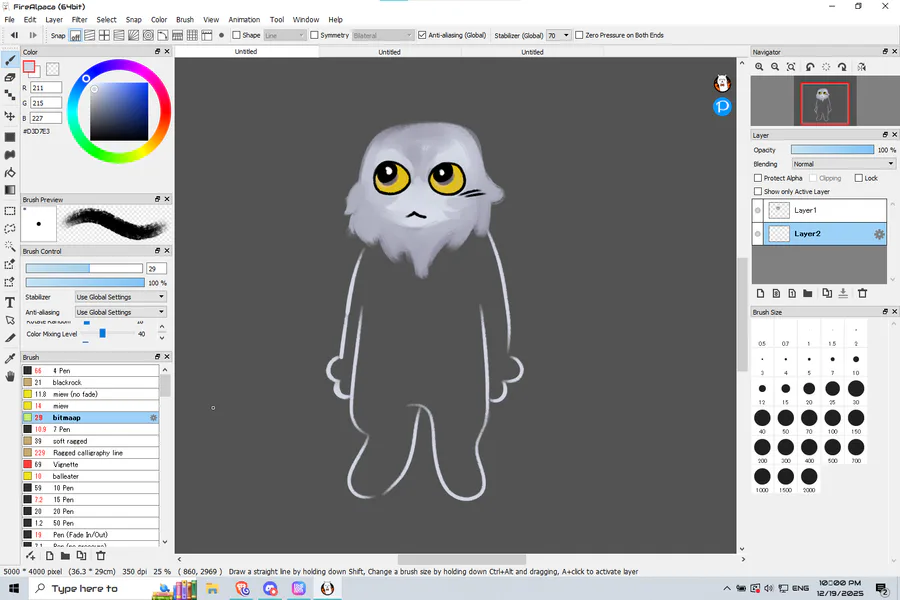Open the Window menu
900x600 pixels.
click(x=306, y=20)
